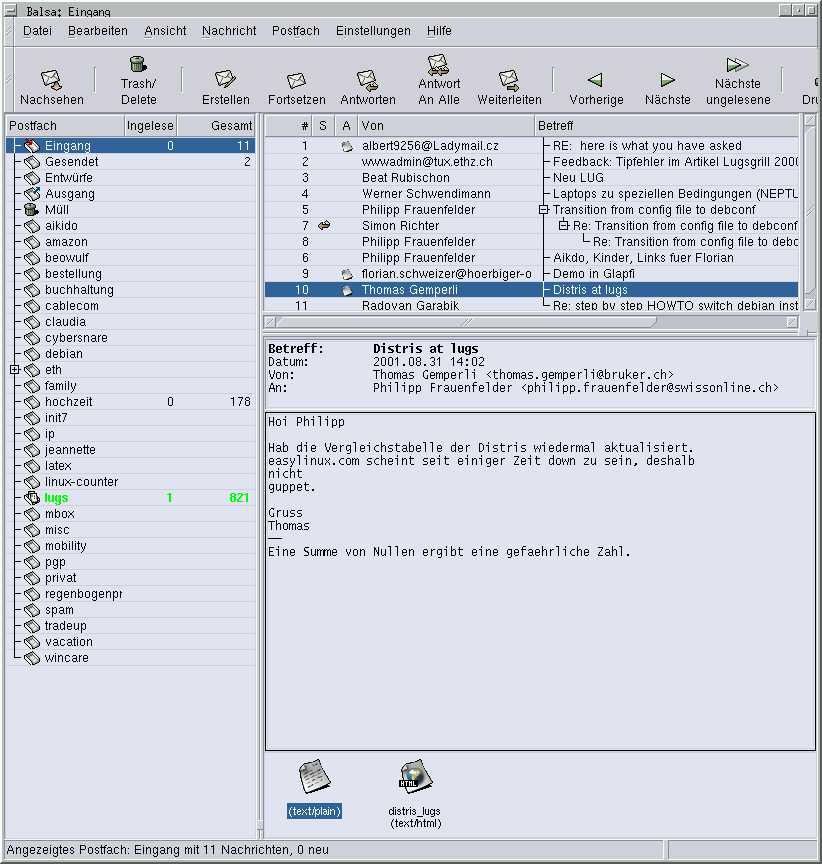The height and width of the screenshot is (864, 822).
Task: Click the Nachsehen check mail icon
Action: tap(52, 79)
